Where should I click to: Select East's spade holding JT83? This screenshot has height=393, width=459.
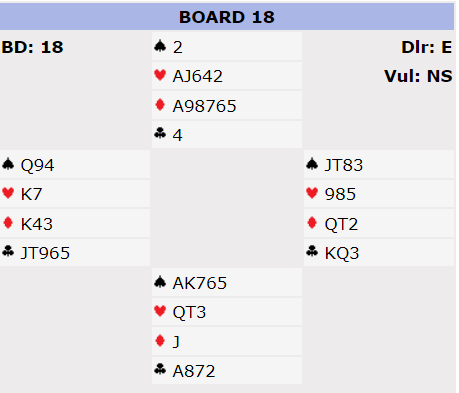(x=344, y=165)
